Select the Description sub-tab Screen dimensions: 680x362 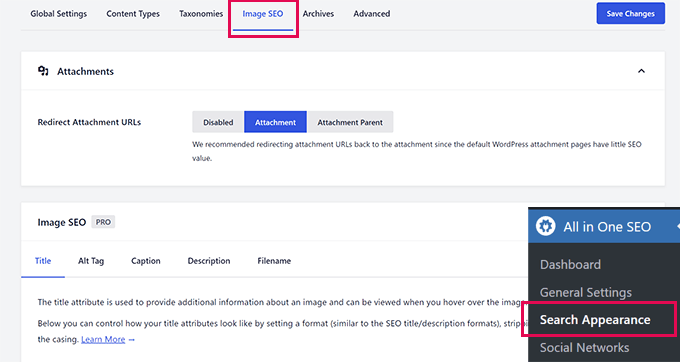click(209, 261)
